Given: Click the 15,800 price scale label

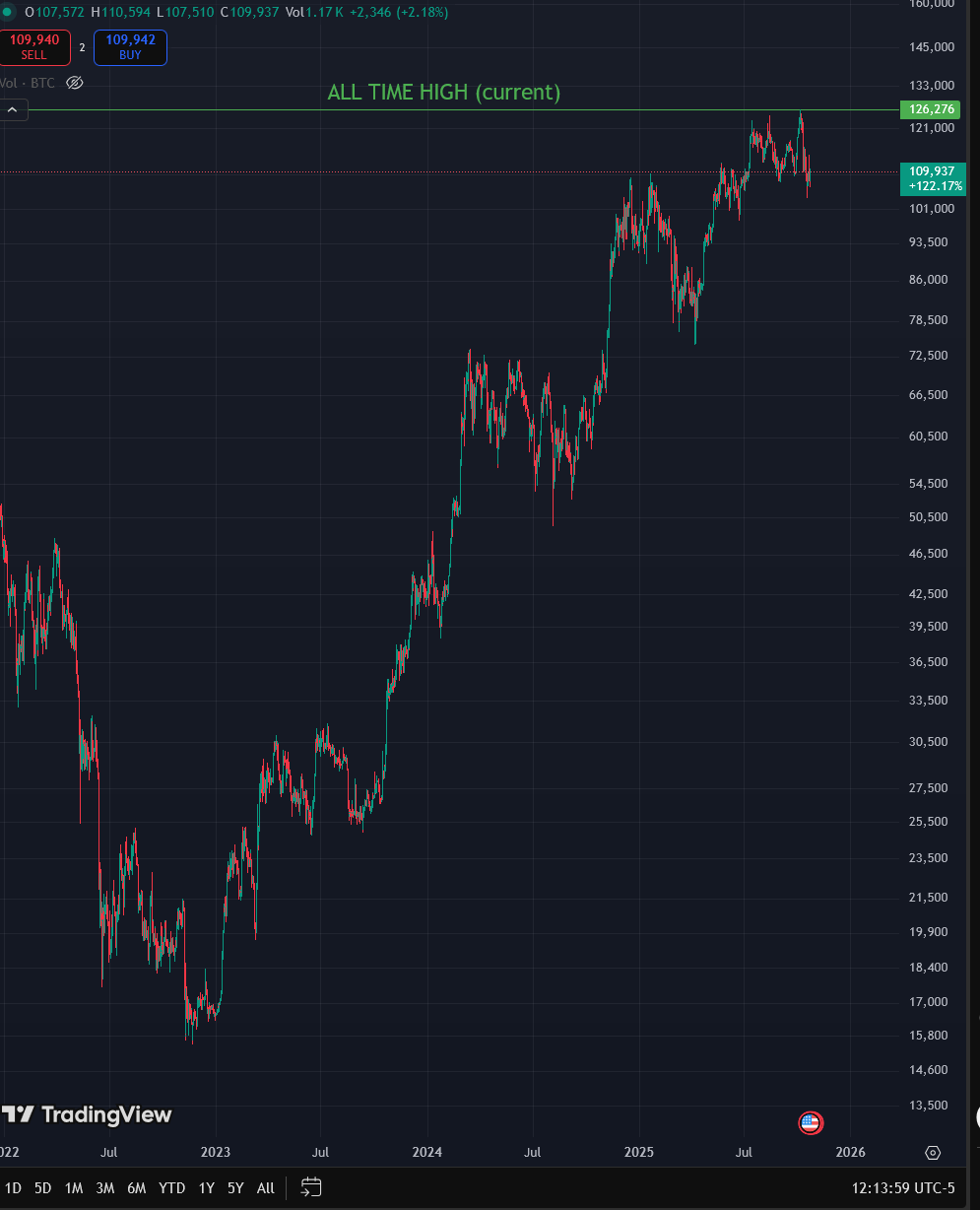Looking at the screenshot, I should coord(929,1036).
